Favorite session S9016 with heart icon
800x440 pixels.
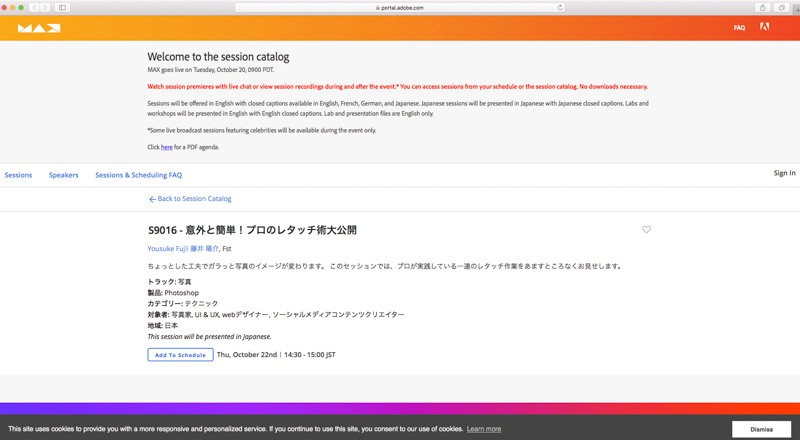tap(646, 230)
